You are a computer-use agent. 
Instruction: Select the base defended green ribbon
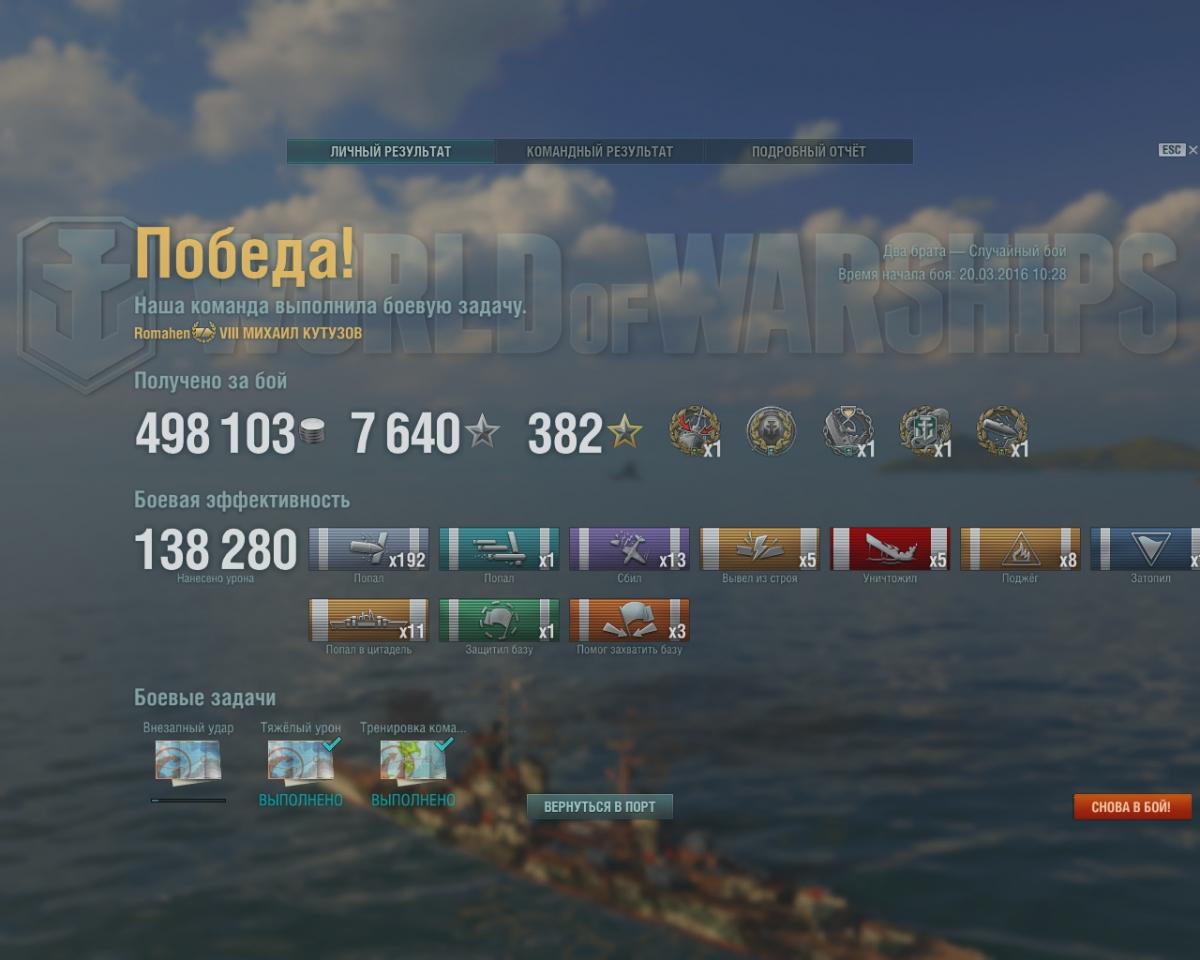tap(499, 620)
